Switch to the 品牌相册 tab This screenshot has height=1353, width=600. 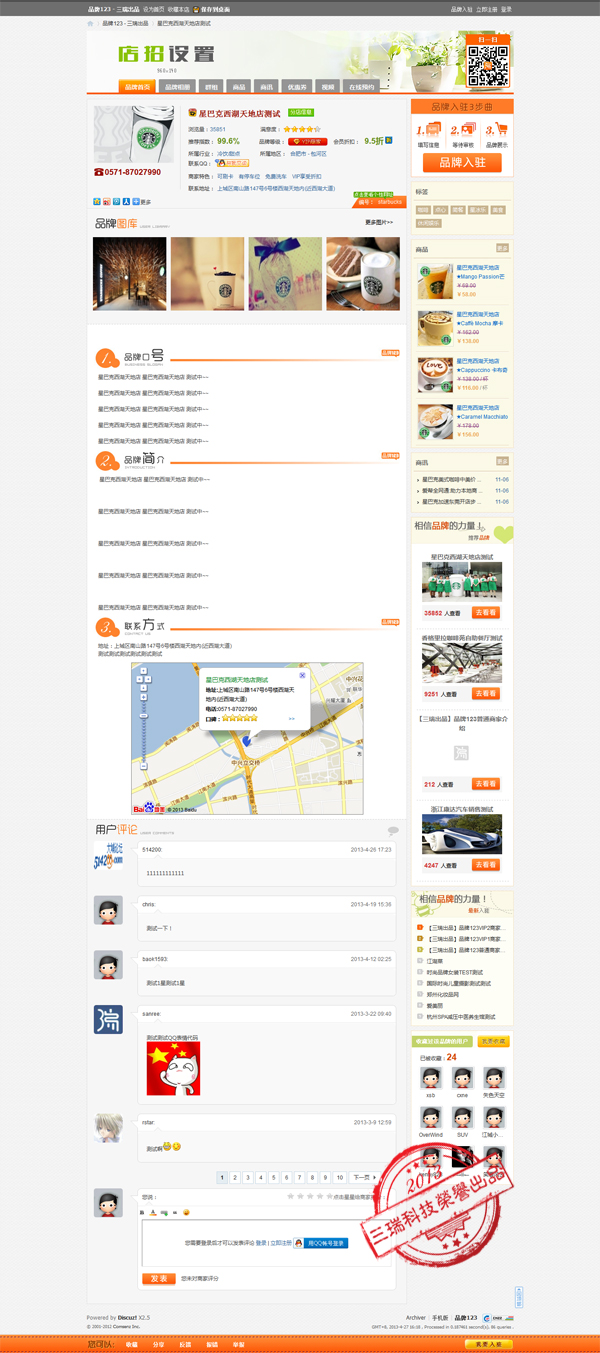177,87
